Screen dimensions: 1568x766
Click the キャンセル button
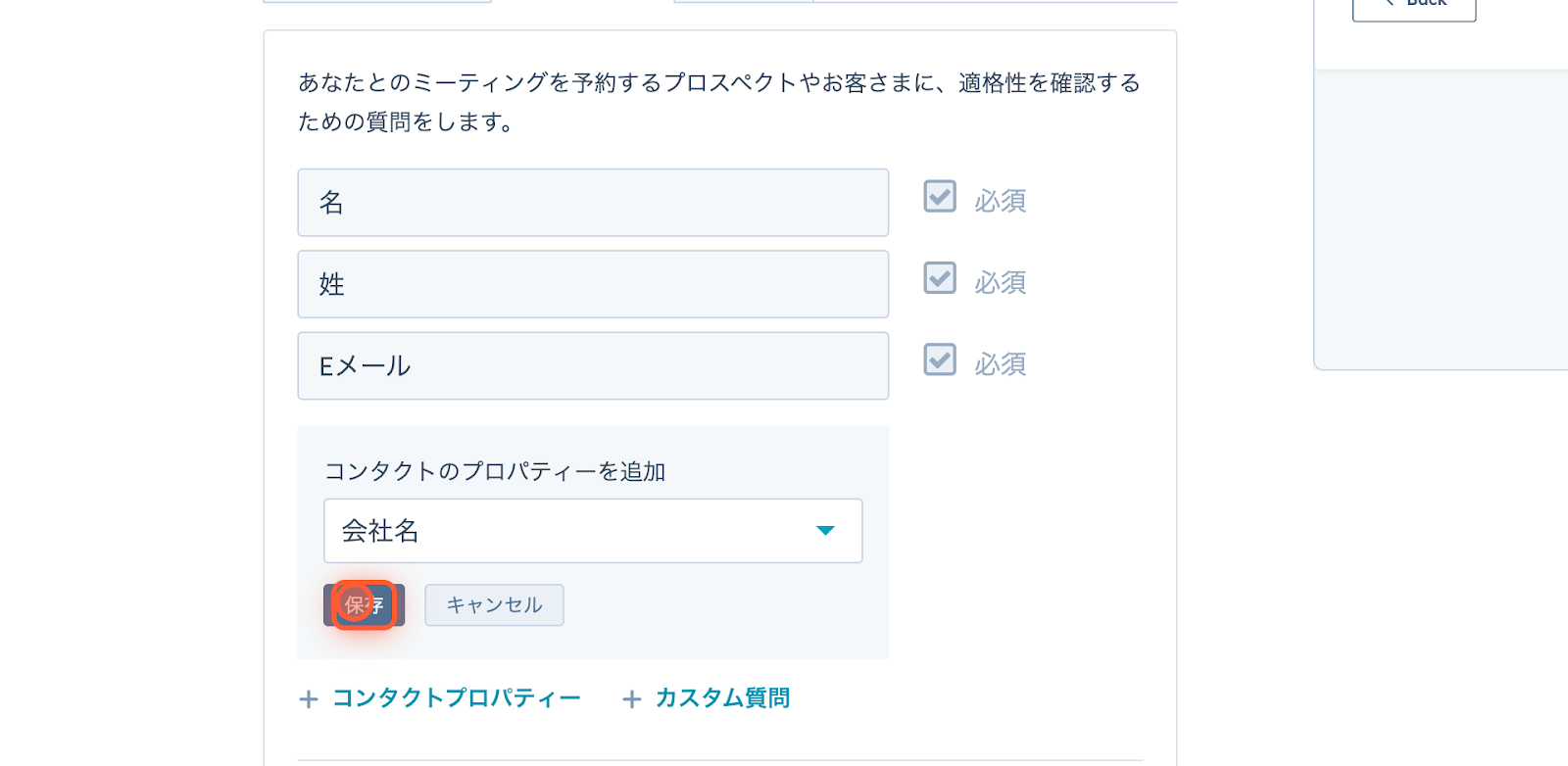pos(494,605)
